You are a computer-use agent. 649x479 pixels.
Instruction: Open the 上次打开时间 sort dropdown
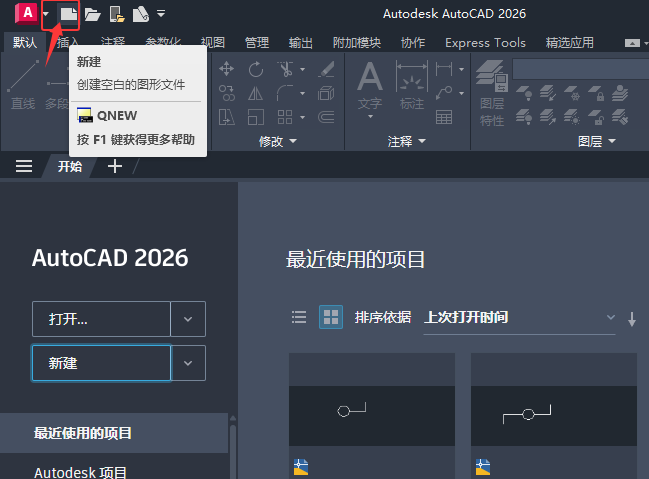tap(519, 318)
